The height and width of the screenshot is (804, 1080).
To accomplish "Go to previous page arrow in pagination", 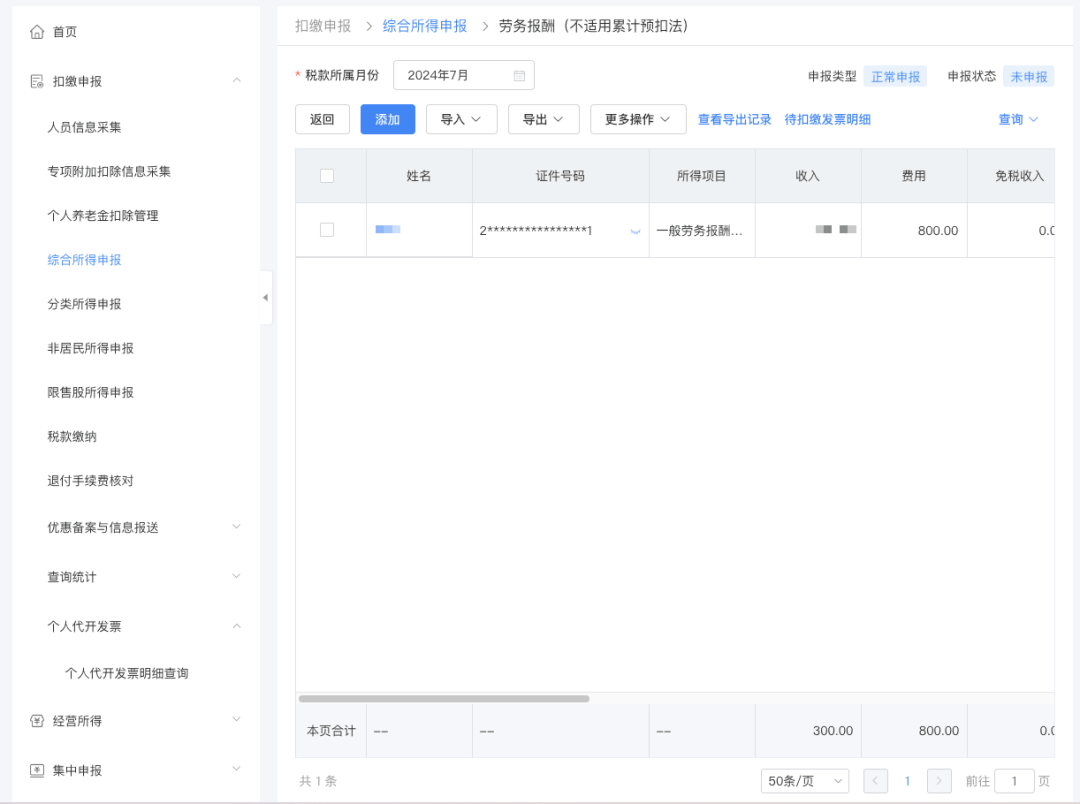I will 875,781.
